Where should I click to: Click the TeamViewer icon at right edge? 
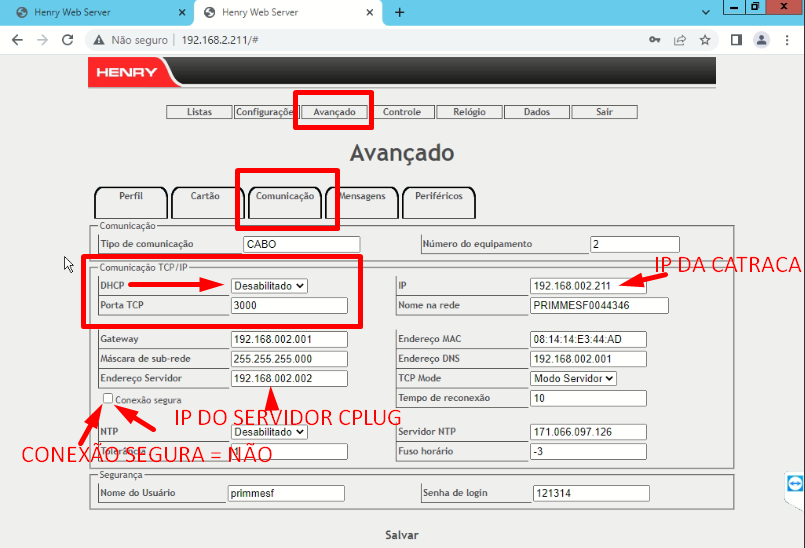[794, 483]
